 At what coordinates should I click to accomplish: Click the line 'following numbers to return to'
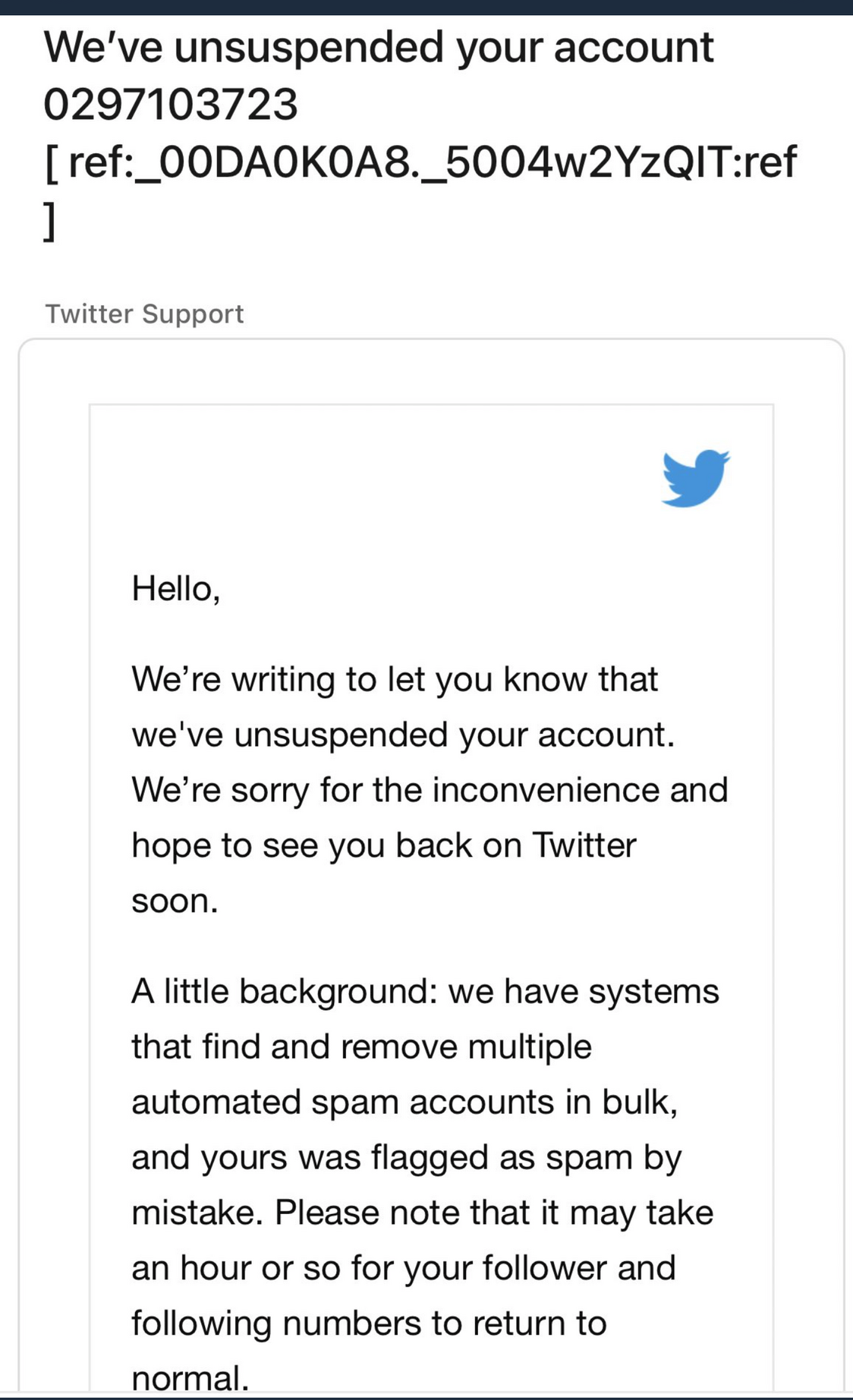(369, 1323)
